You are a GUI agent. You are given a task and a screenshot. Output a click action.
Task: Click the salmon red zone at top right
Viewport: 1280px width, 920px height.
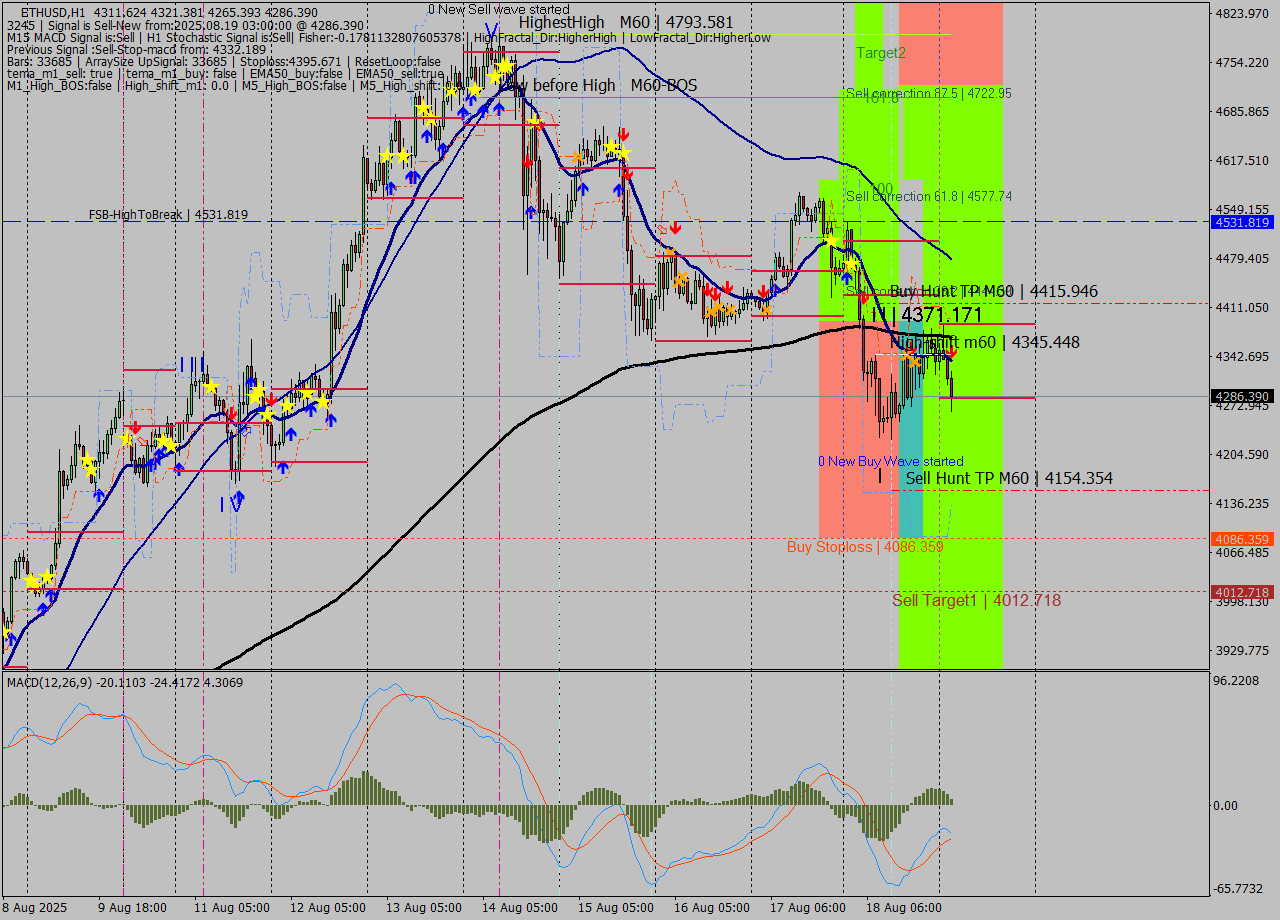[950, 40]
